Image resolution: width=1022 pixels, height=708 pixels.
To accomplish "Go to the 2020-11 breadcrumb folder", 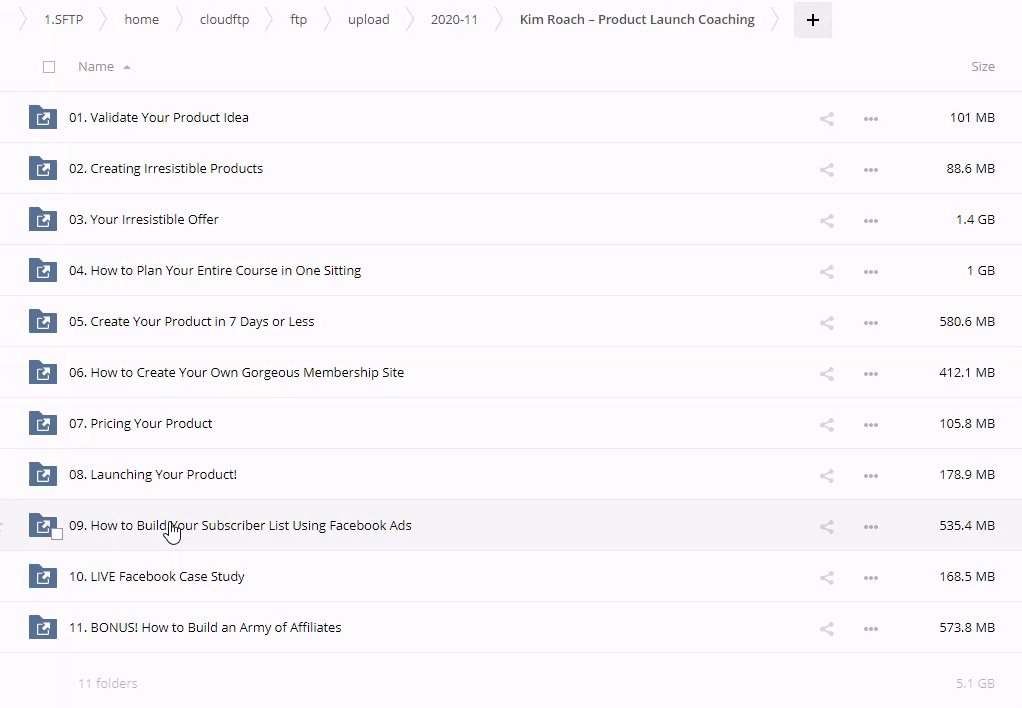I will point(454,20).
